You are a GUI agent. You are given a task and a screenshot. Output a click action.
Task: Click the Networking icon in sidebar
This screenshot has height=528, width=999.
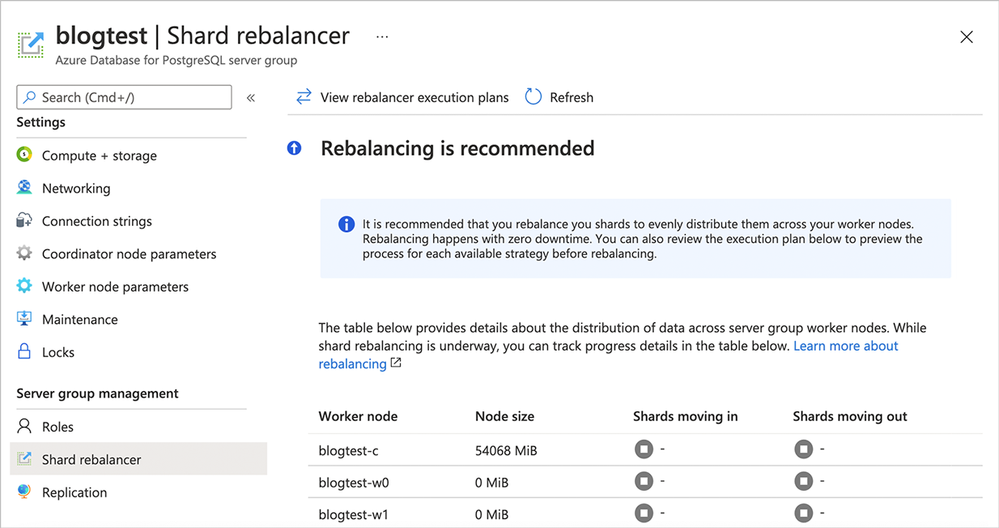(x=25, y=188)
